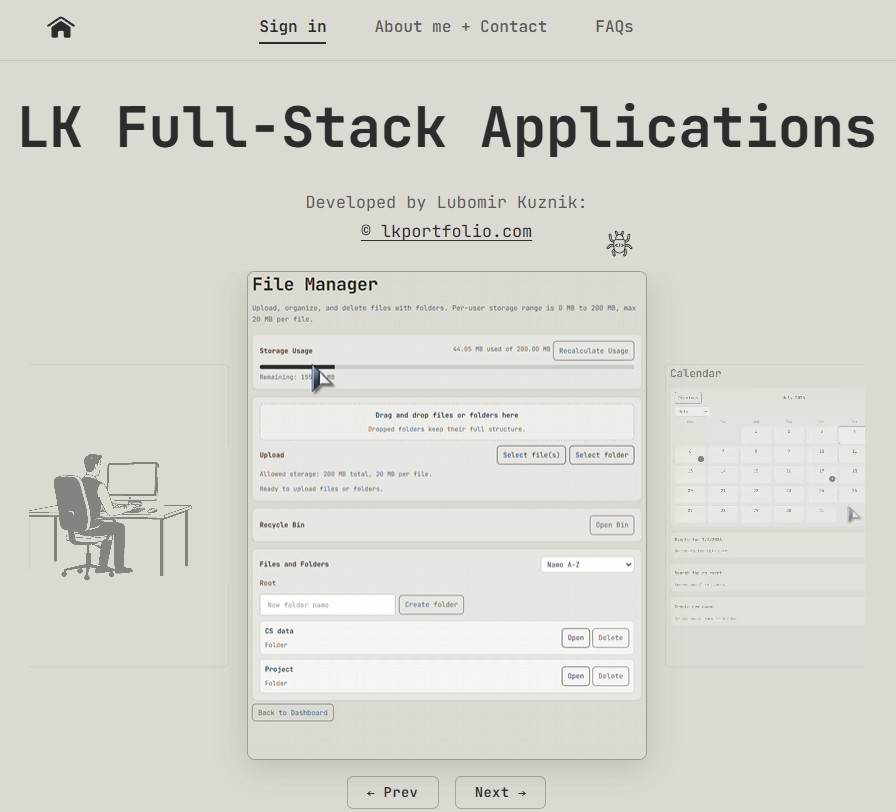
Task: Click the drag and drop files area
Action: coord(446,422)
